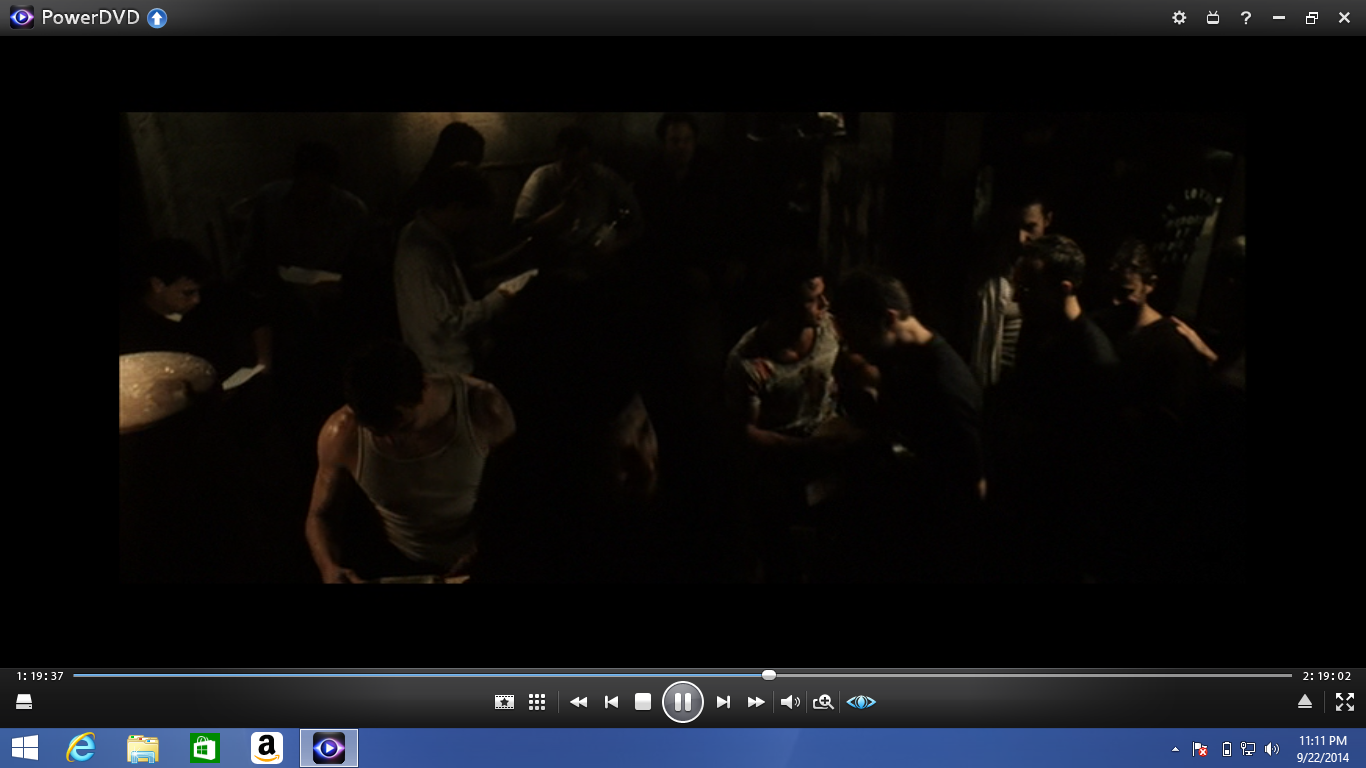Click the total duration 2:19:02
The height and width of the screenshot is (768, 1366).
coord(1327,676)
